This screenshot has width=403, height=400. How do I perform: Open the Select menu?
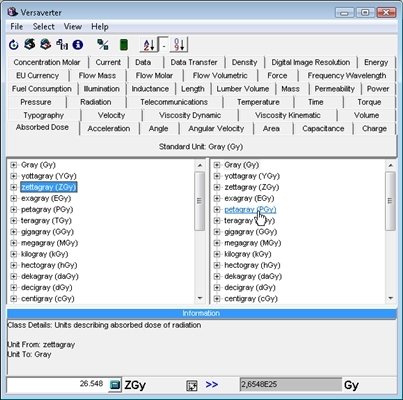44,27
